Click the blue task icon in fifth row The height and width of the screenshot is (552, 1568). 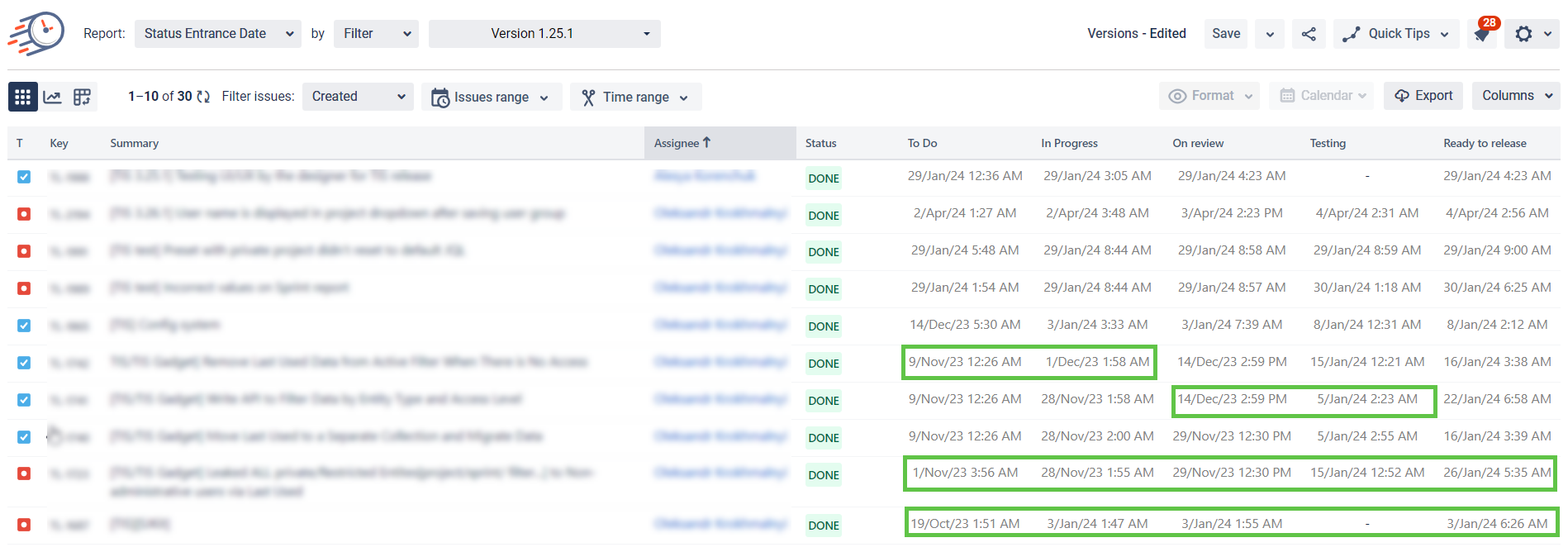click(24, 326)
